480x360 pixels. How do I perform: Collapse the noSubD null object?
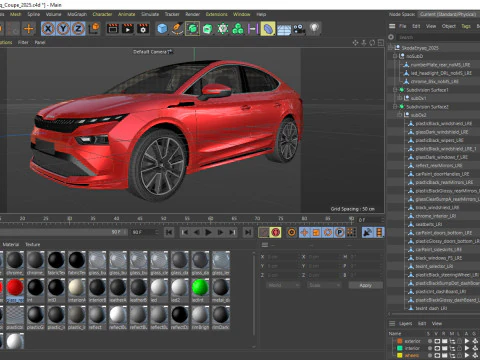tap(395, 56)
